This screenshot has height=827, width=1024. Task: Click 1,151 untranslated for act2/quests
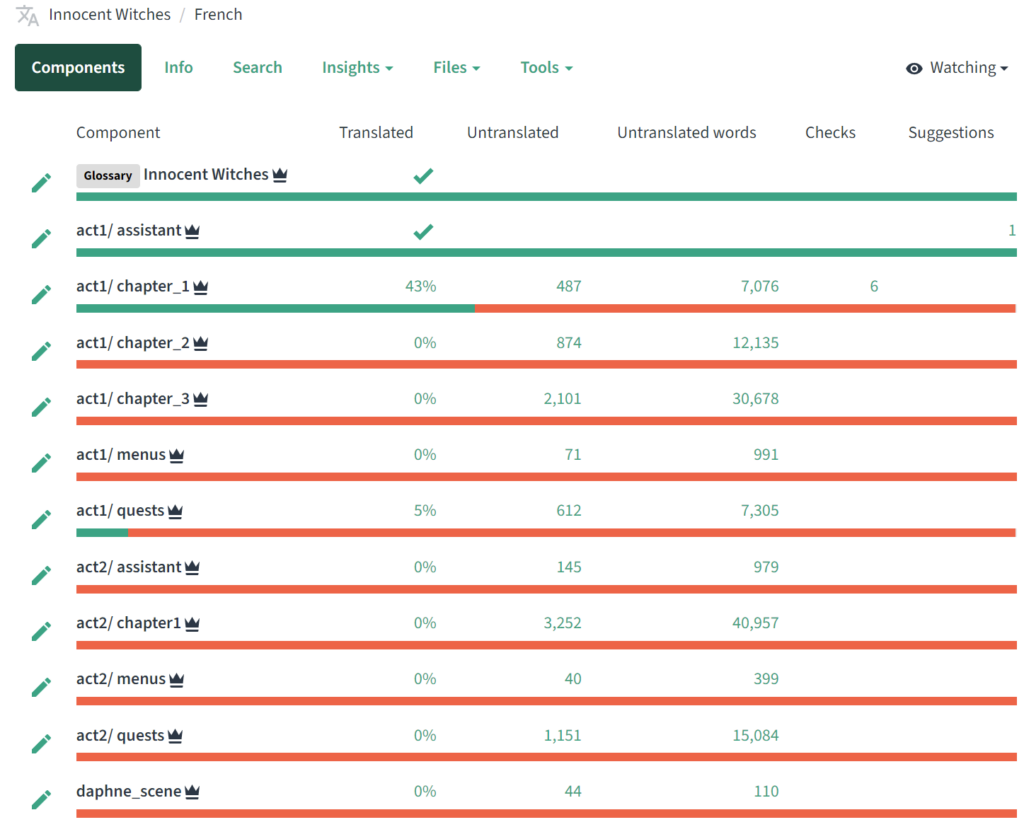(562, 736)
